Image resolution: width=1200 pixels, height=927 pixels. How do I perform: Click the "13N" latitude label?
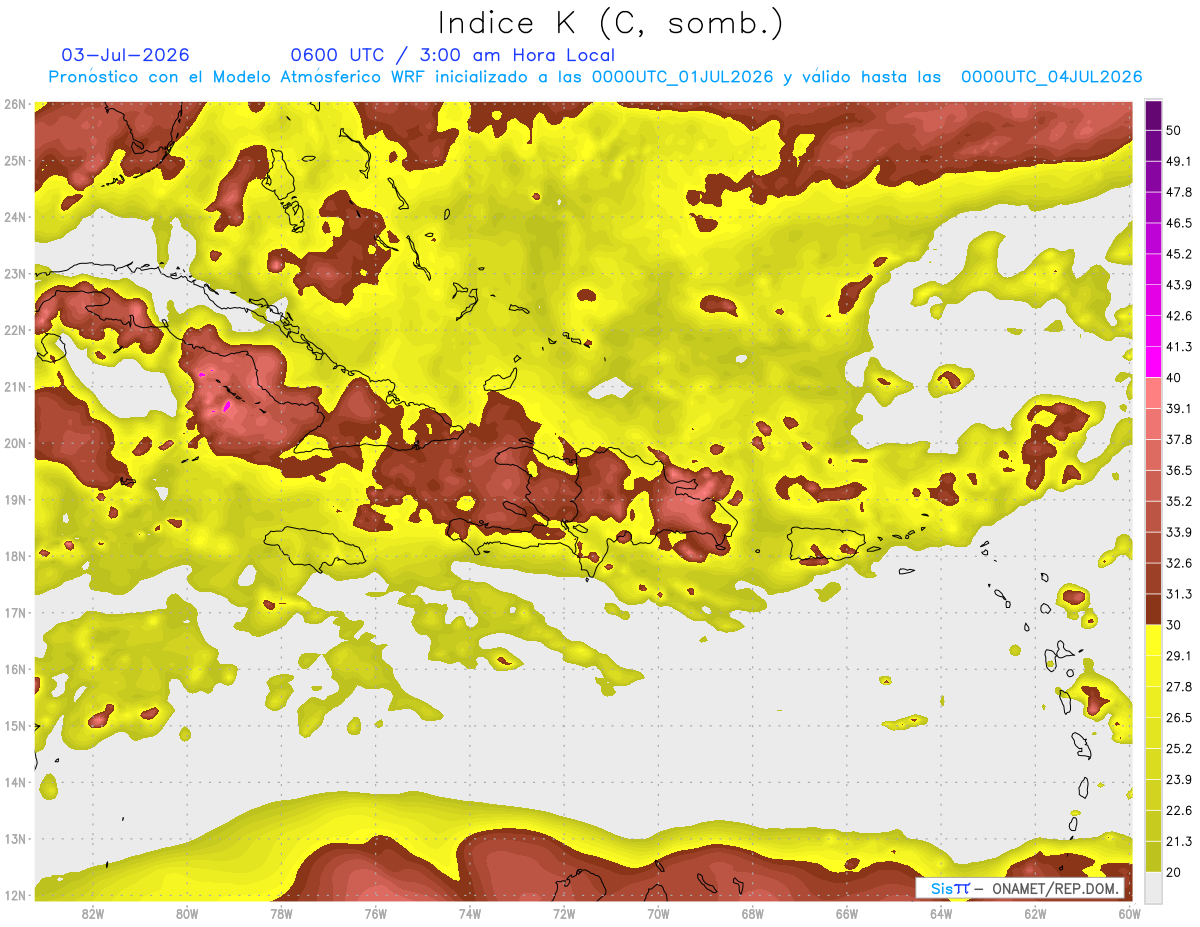14,838
